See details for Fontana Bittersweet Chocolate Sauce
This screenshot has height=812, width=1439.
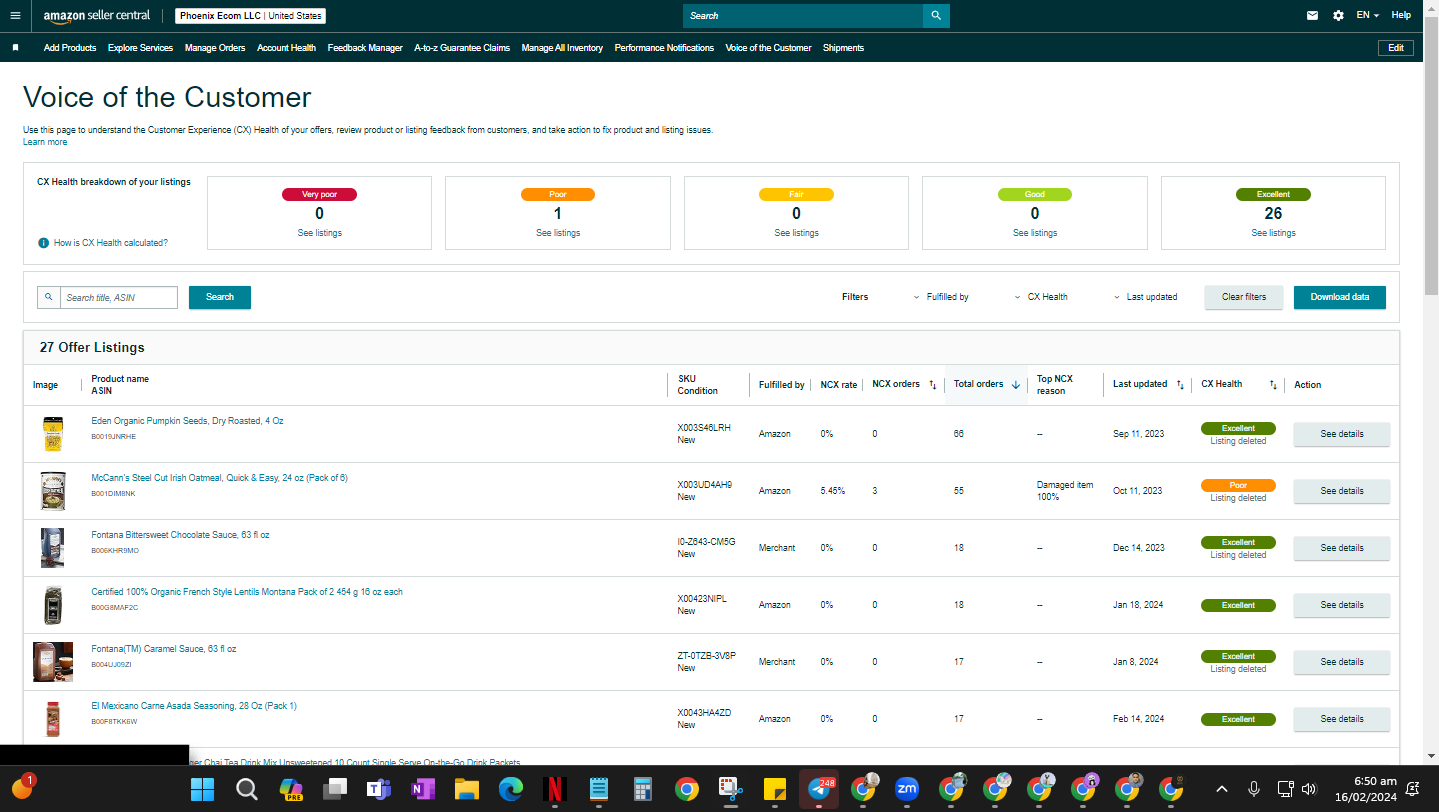tap(1342, 548)
